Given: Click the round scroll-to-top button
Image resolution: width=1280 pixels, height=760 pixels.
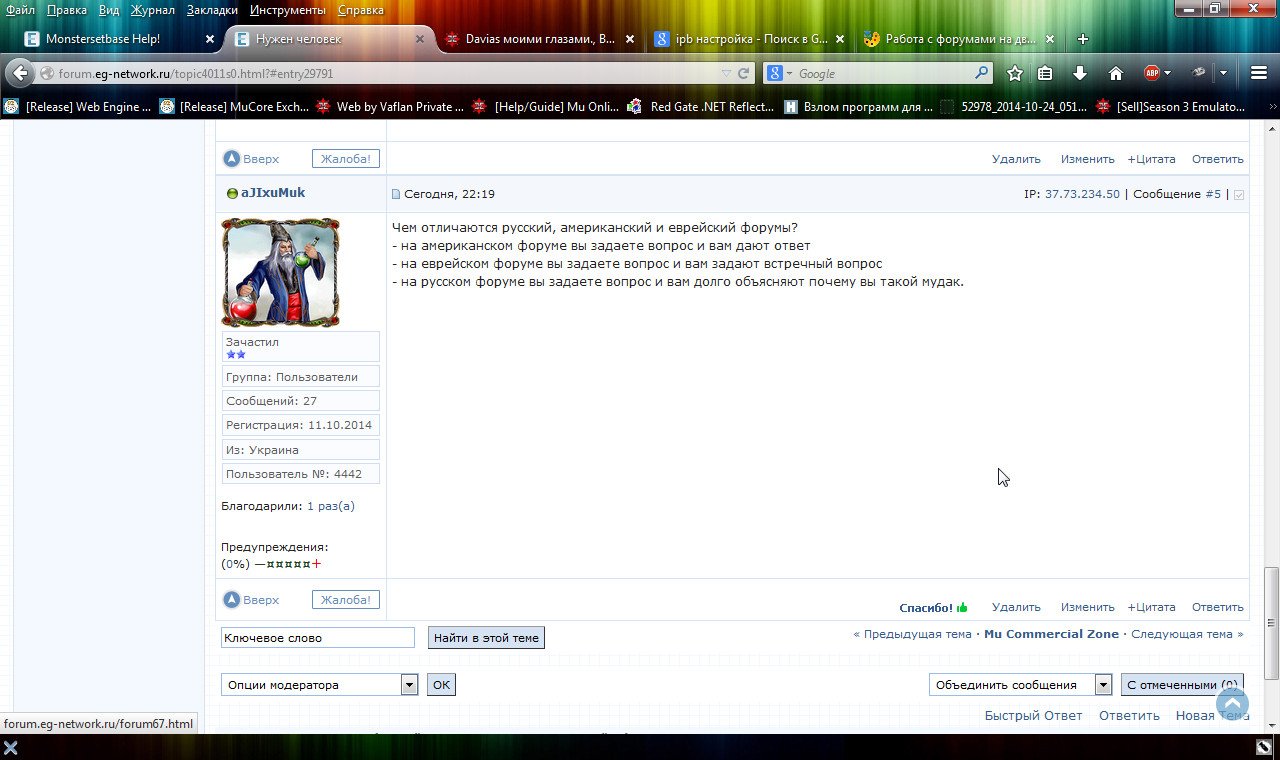Looking at the screenshot, I should pyautogui.click(x=1232, y=704).
